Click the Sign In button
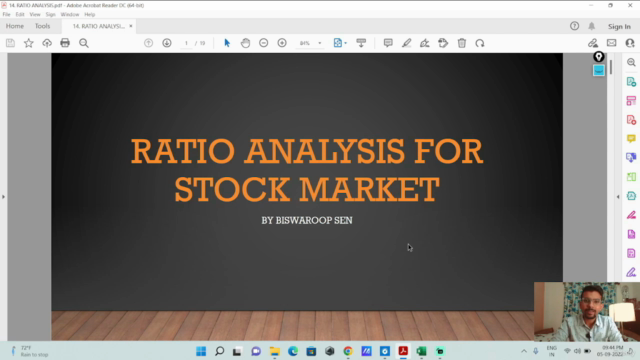 pyautogui.click(x=619, y=27)
